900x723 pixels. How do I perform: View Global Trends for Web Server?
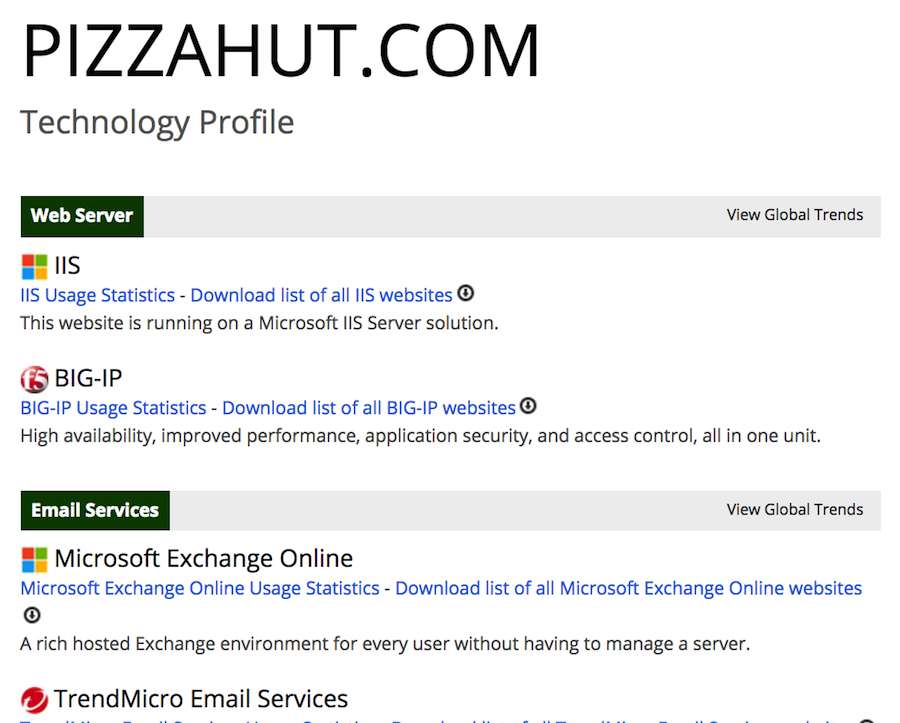pyautogui.click(x=795, y=215)
